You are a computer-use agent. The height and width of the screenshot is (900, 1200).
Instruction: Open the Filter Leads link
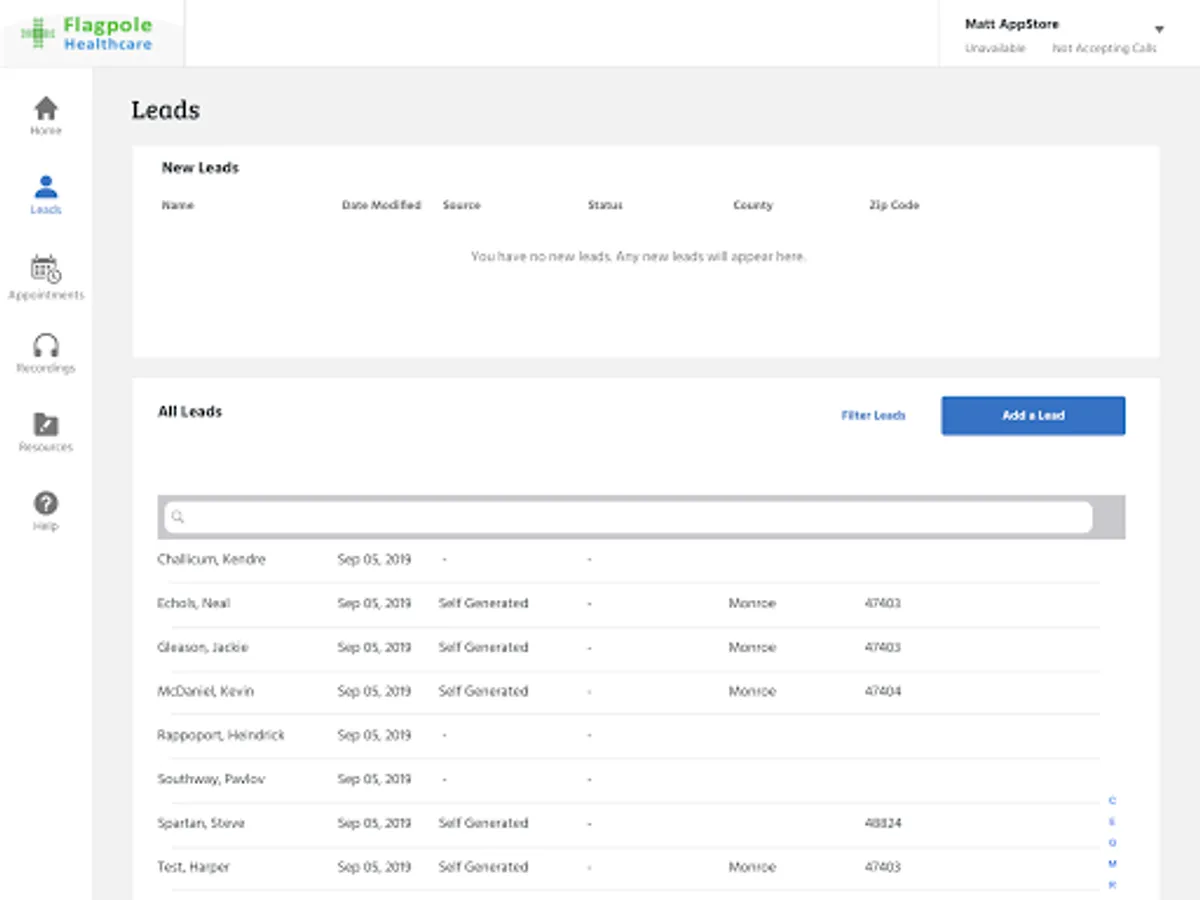click(x=873, y=416)
